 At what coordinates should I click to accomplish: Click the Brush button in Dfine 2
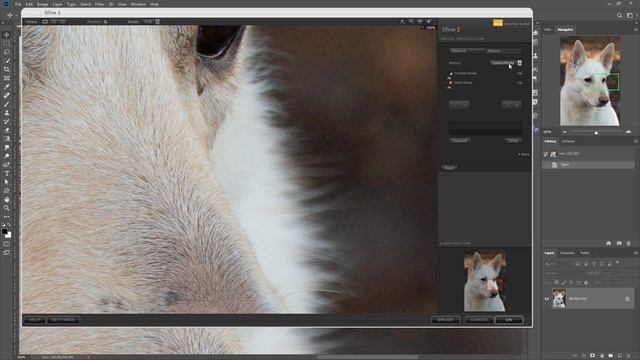pos(445,320)
